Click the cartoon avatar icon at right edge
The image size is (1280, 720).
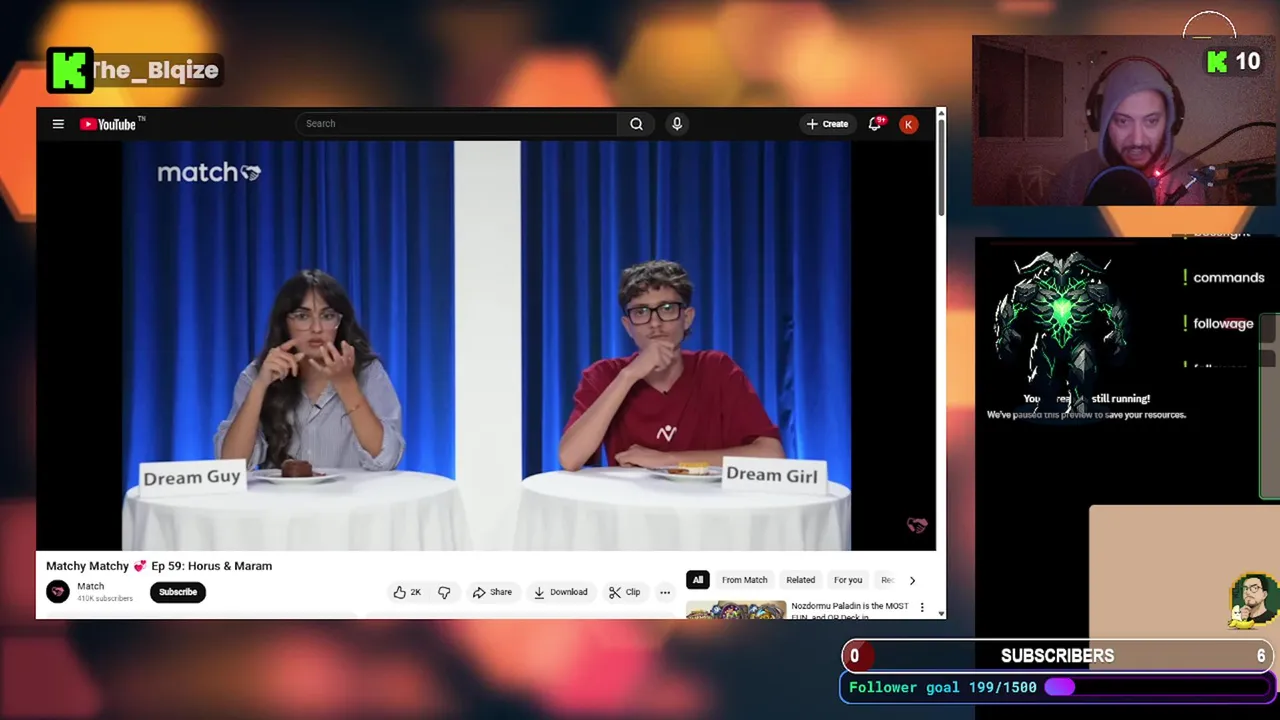point(1252,600)
